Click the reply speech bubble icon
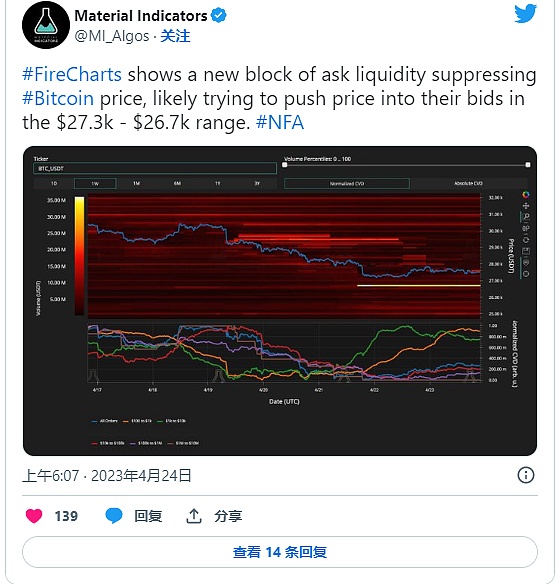This screenshot has height=584, width=559. pos(114,516)
